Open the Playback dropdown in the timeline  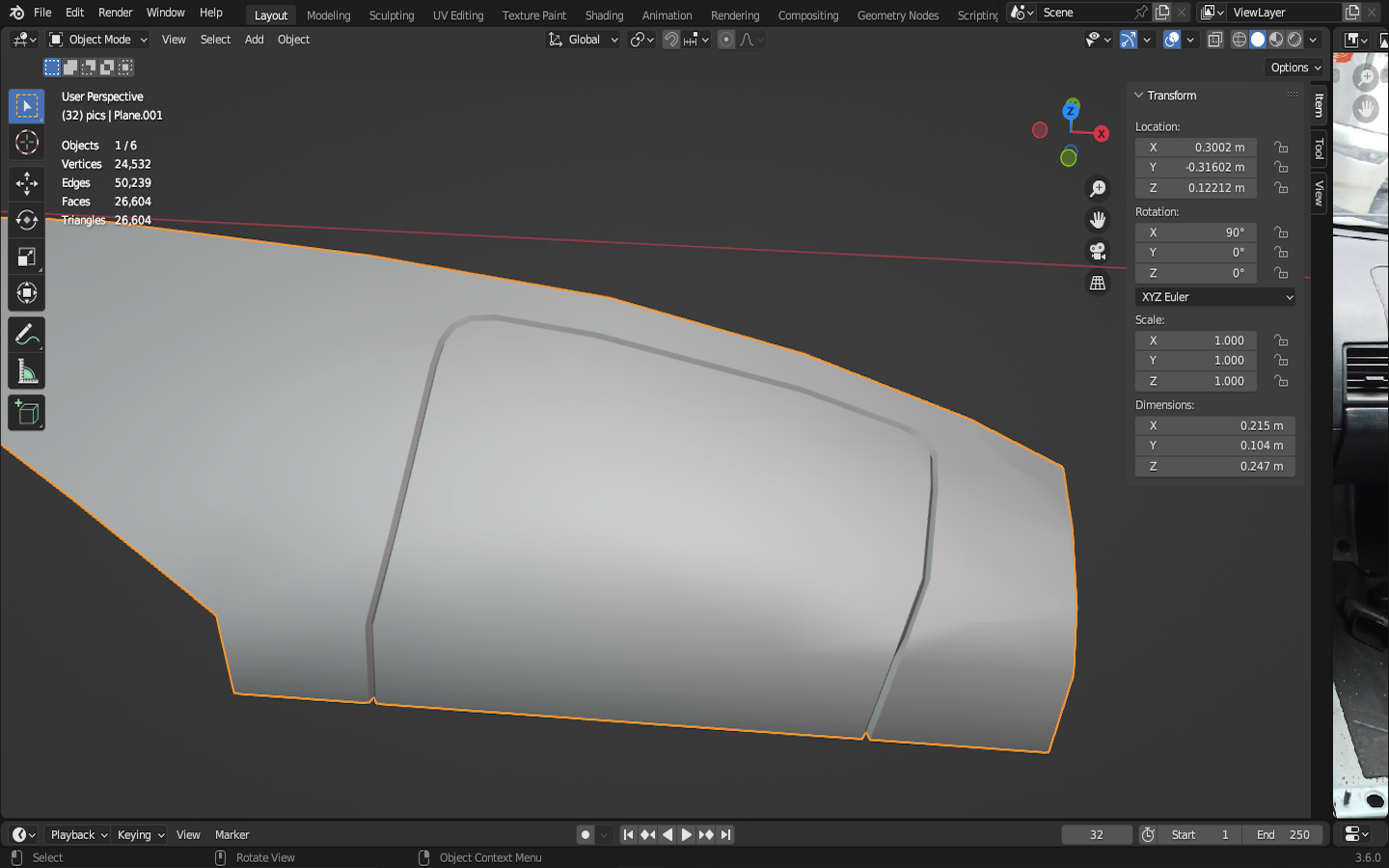coord(78,835)
